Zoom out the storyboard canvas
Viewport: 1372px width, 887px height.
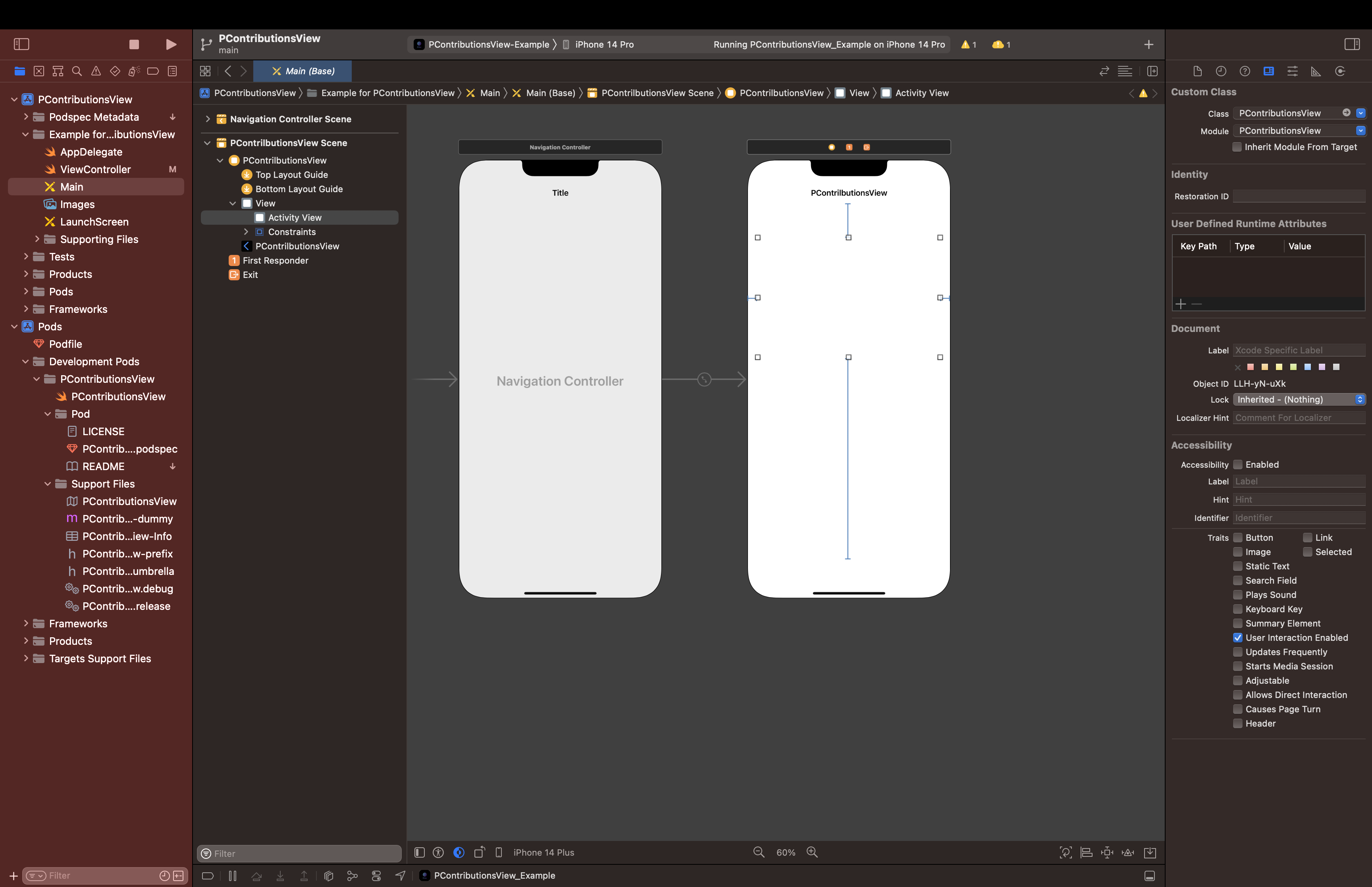coord(759,852)
